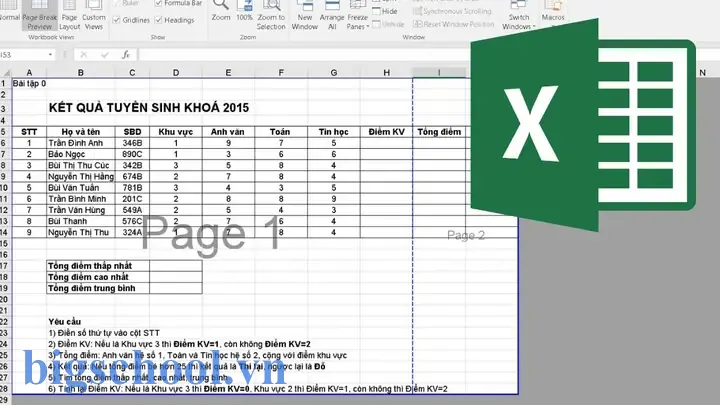Screen dimensions: 720x405
Task: Click the 'Họ và tên' header cell
Action: pyautogui.click(x=81, y=132)
